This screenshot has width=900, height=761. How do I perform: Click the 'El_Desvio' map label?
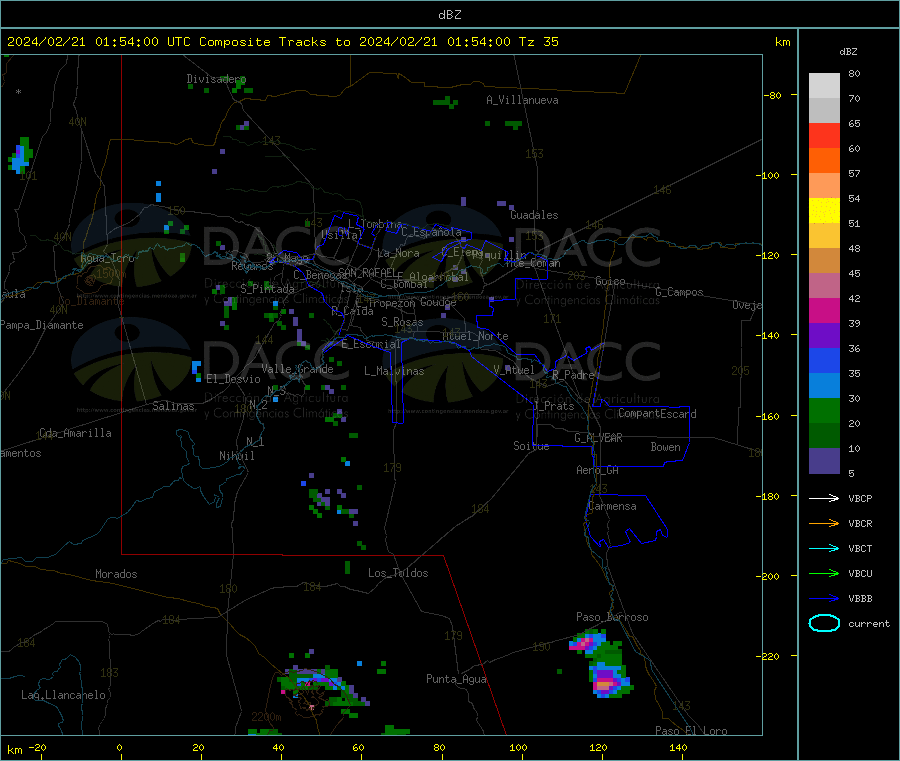[234, 379]
